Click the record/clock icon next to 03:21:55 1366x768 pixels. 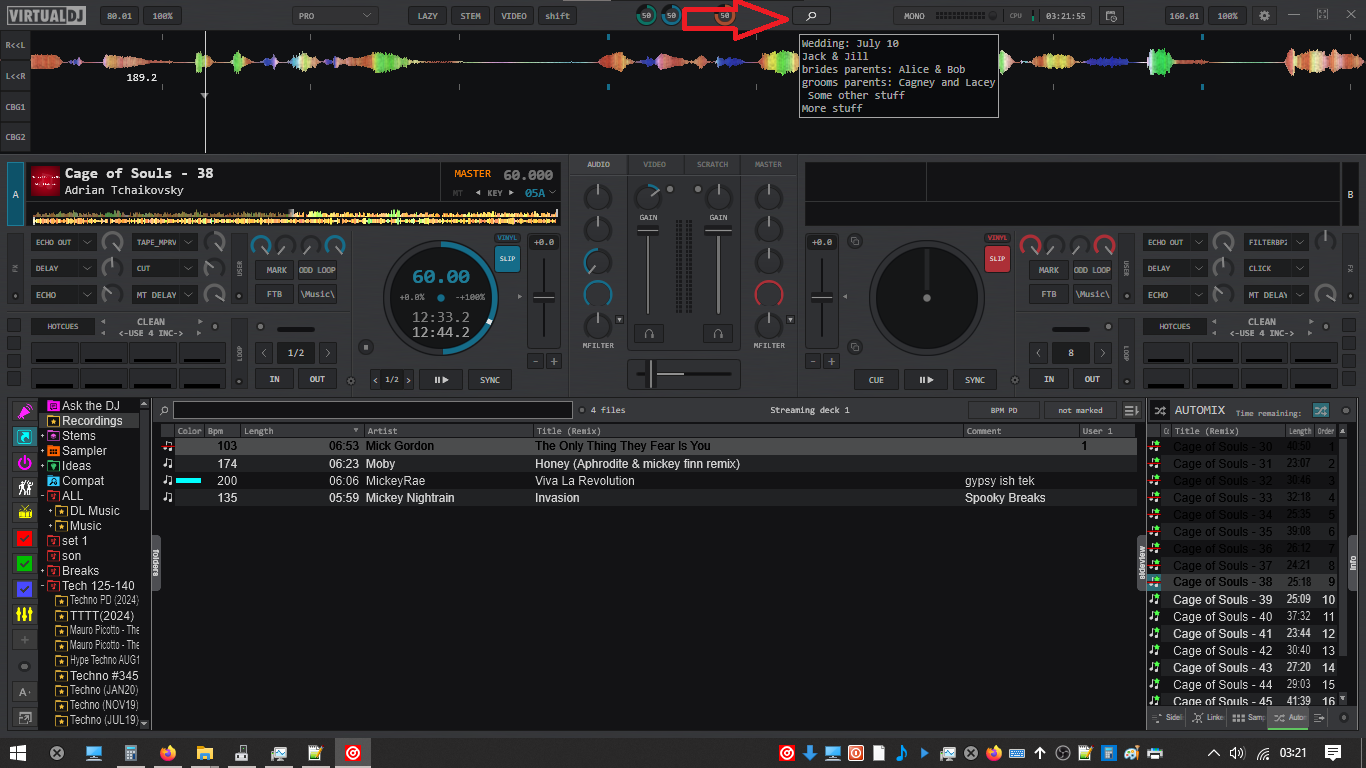1110,16
